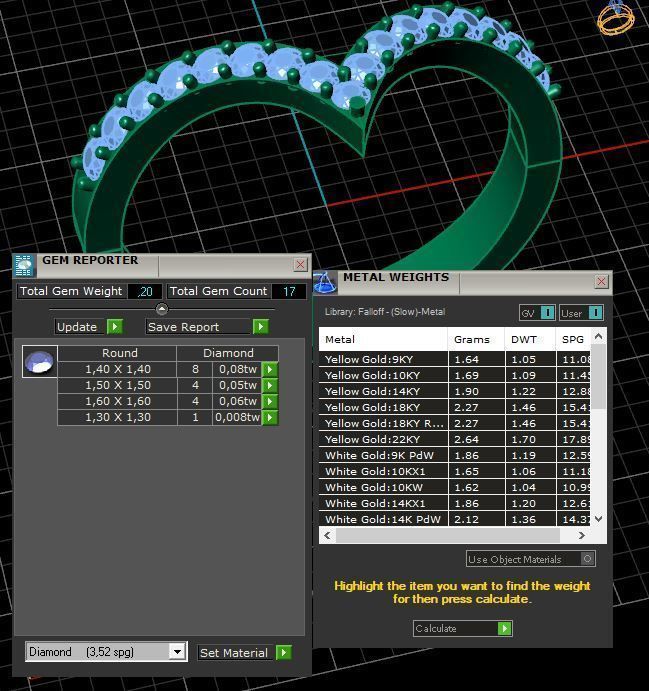This screenshot has width=649, height=691.
Task: Select the Yellow Gold:10KY row
Action: tap(454, 375)
